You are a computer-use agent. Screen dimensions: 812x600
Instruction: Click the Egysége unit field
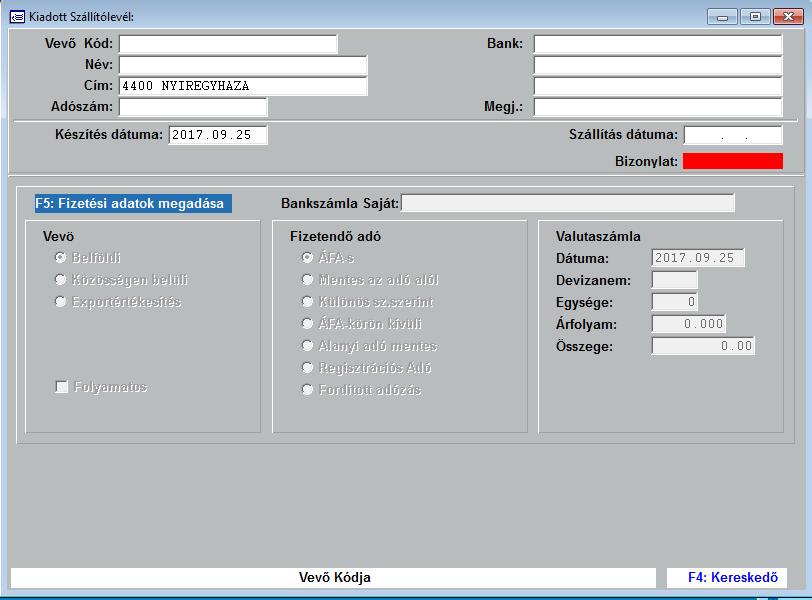675,302
